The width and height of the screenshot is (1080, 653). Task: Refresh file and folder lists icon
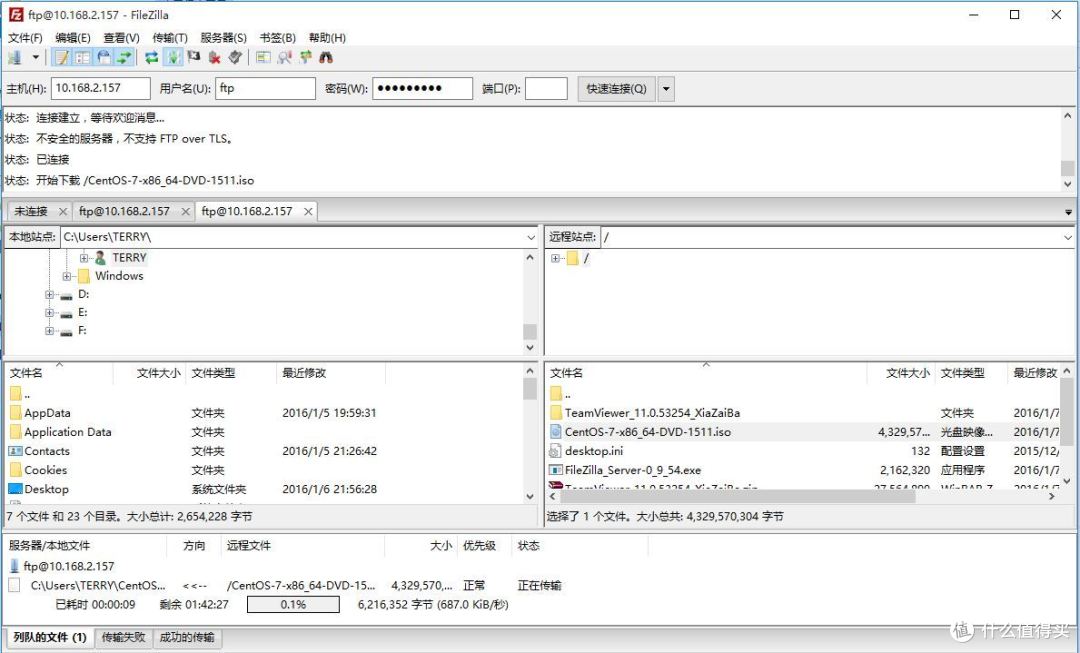(x=152, y=58)
